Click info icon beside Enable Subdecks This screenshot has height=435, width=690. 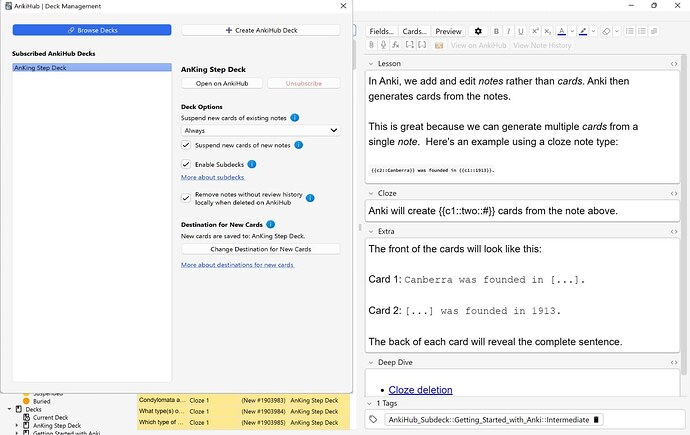tap(252, 164)
